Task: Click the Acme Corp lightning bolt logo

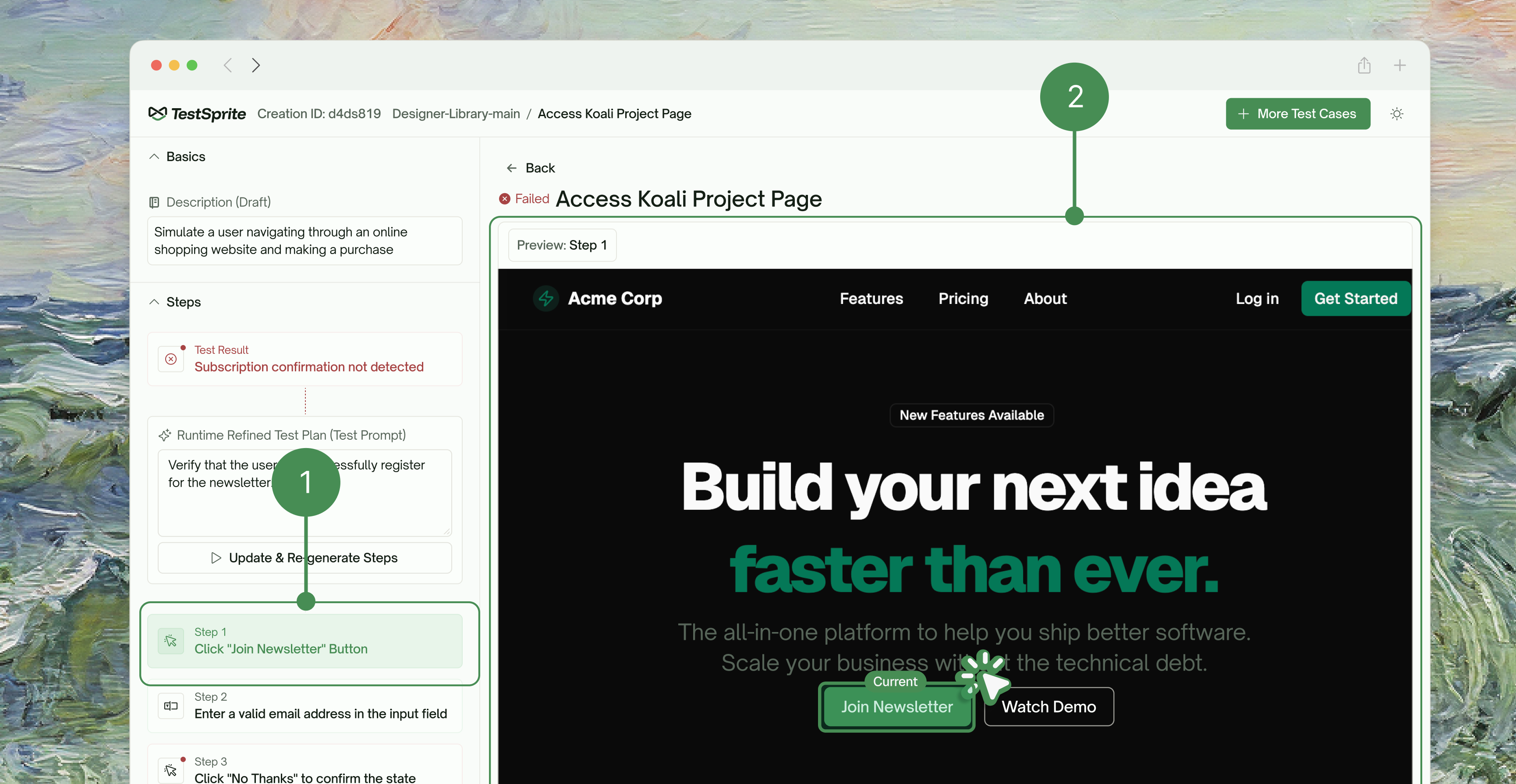Action: (x=546, y=299)
